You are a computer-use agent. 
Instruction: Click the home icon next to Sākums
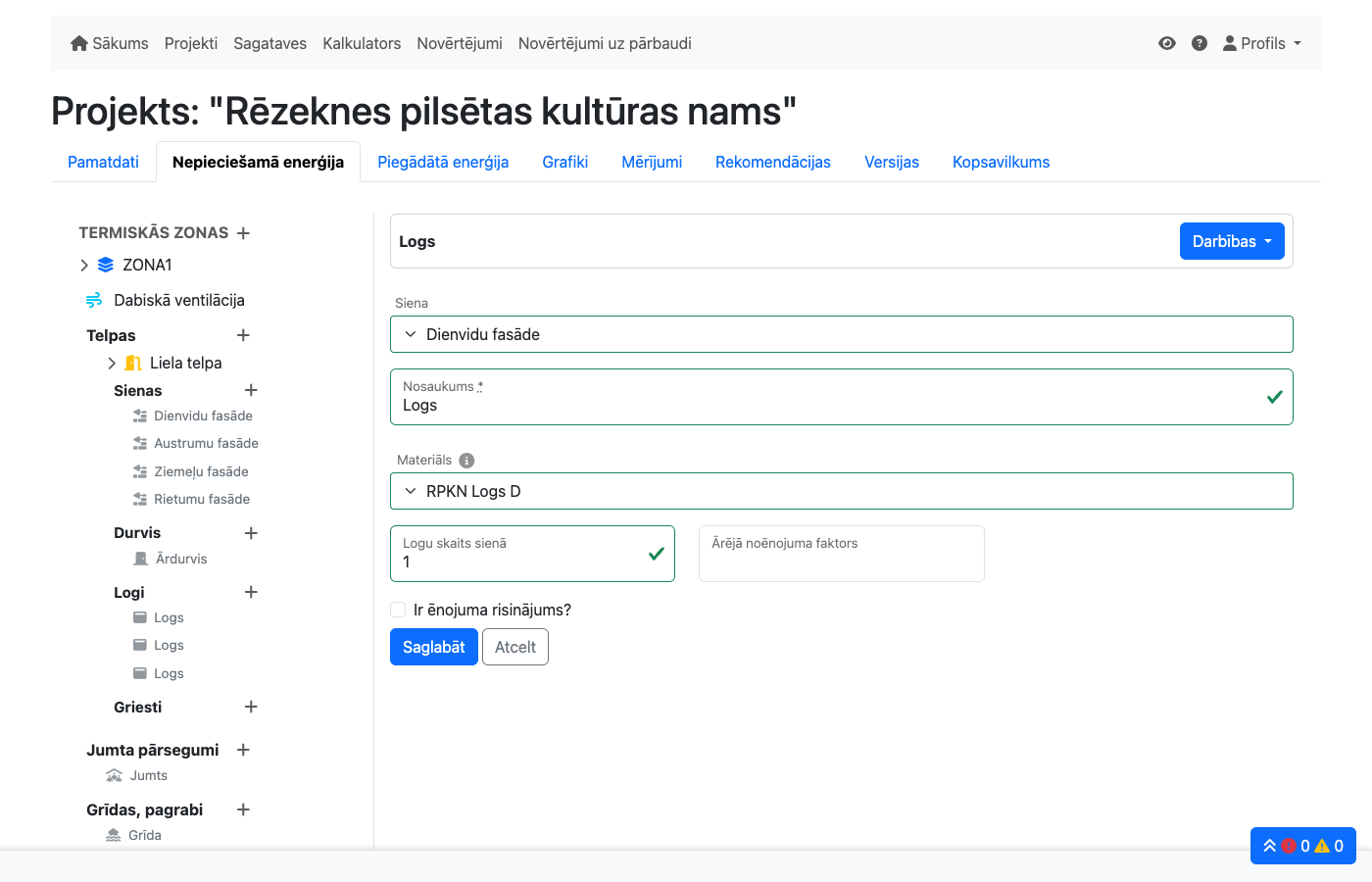point(78,43)
